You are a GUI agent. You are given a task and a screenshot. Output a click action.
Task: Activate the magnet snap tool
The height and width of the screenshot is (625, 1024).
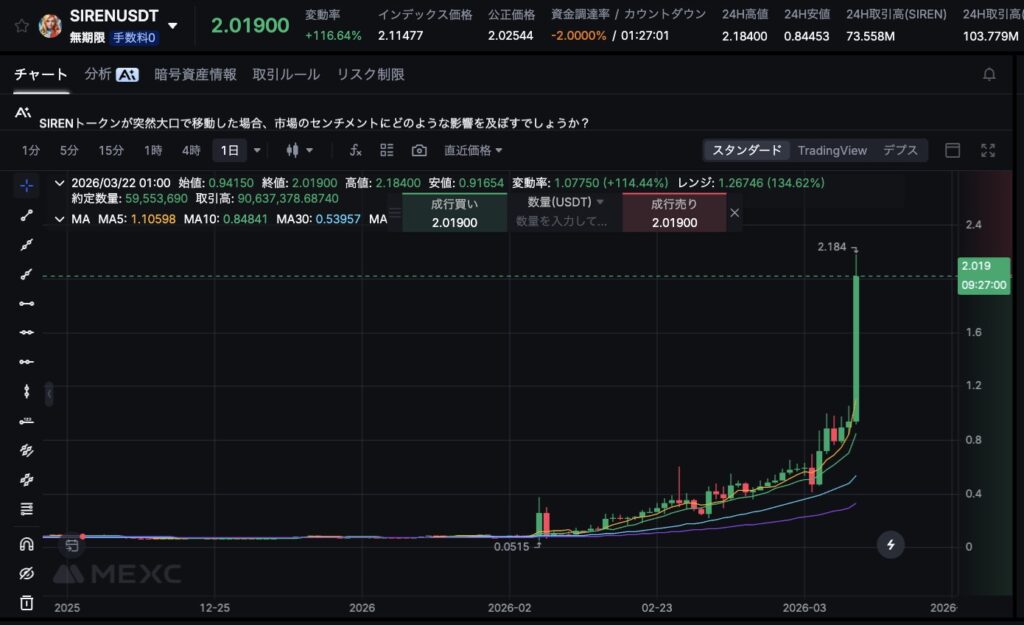tap(27, 544)
